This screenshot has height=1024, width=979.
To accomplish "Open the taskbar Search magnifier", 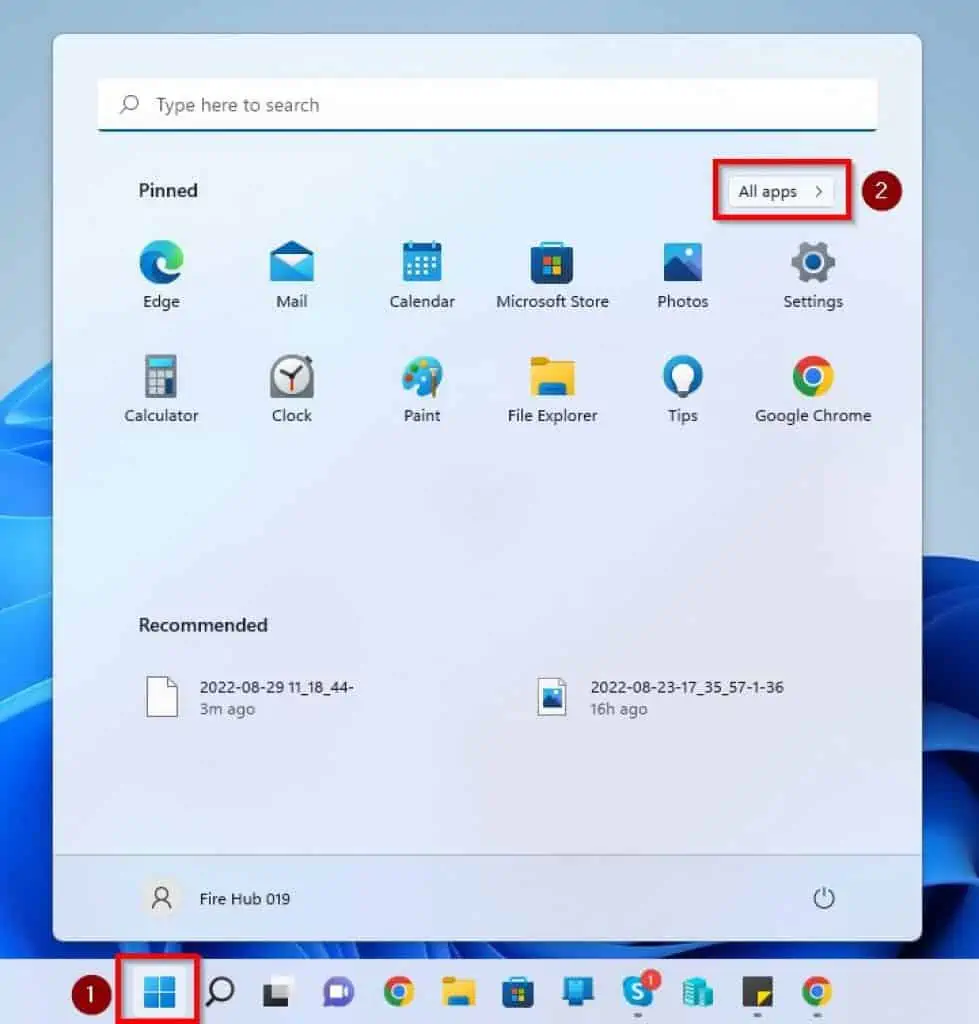I will 220,991.
